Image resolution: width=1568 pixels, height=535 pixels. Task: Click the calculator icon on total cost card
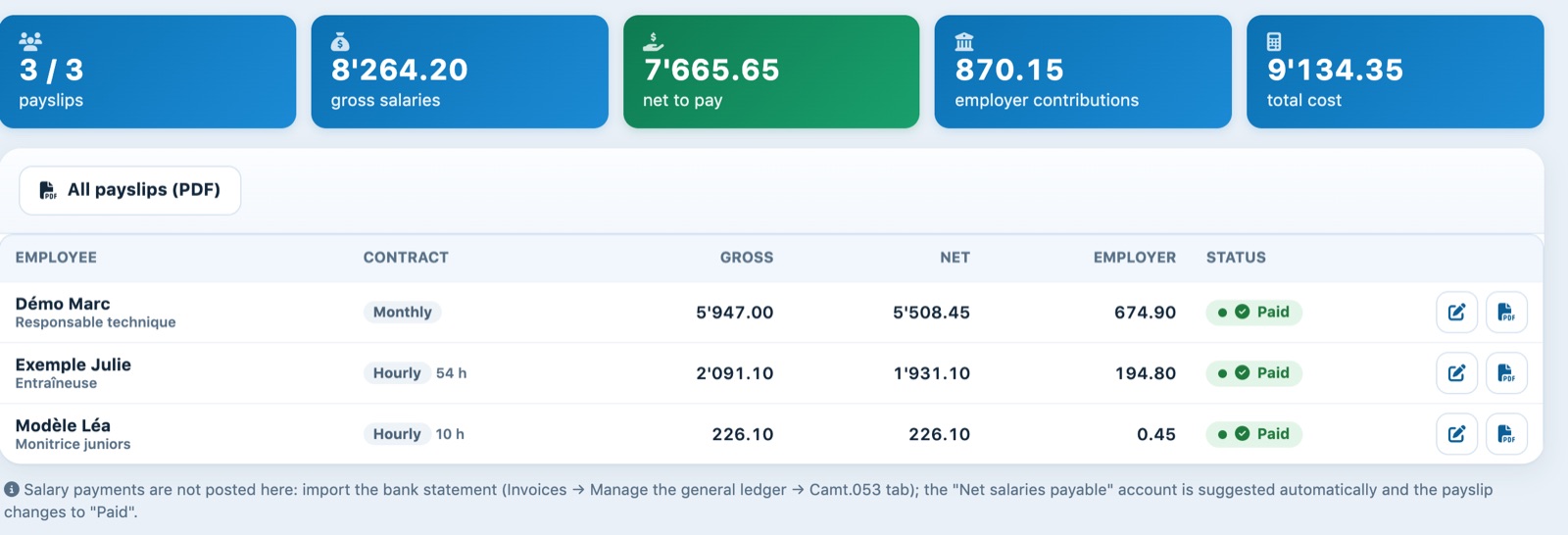coord(1274,41)
